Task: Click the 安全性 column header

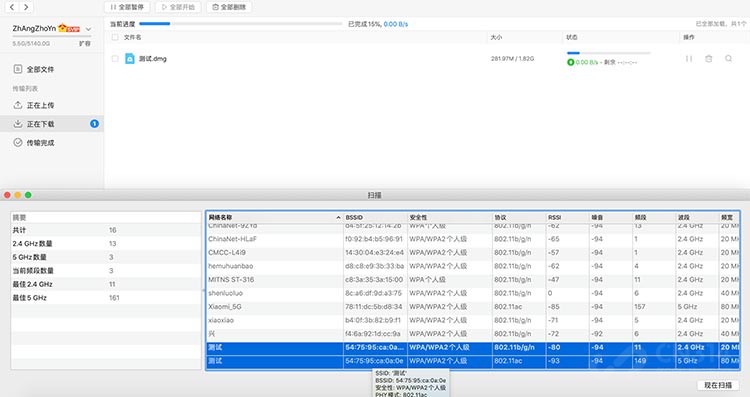Action: point(450,217)
